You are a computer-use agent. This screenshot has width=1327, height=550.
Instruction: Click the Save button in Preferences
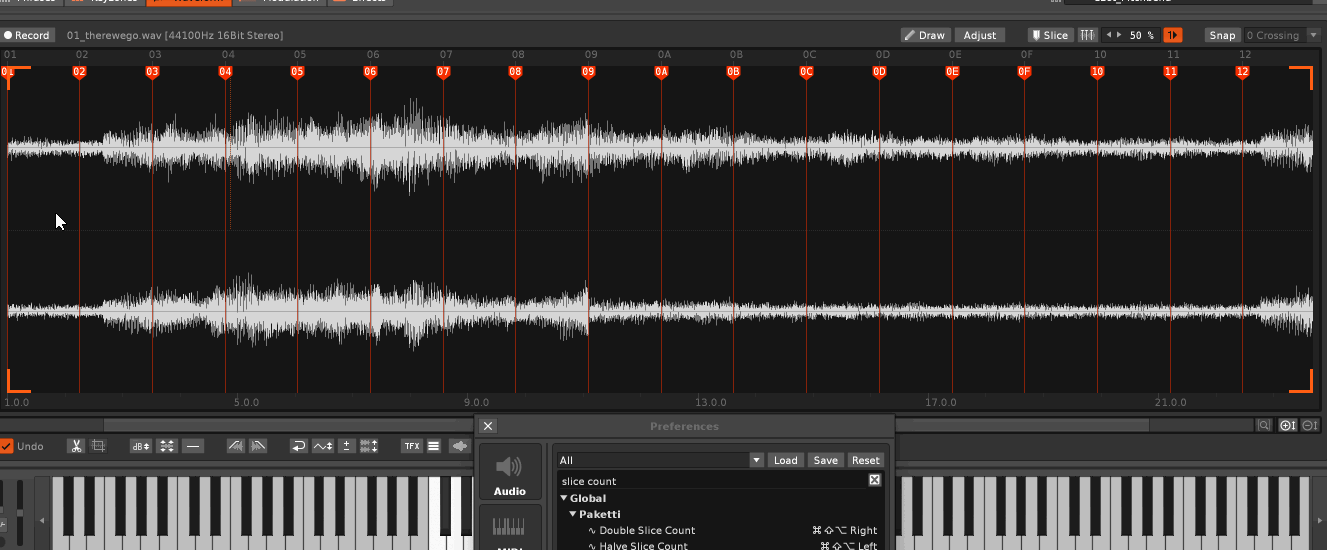pos(826,460)
